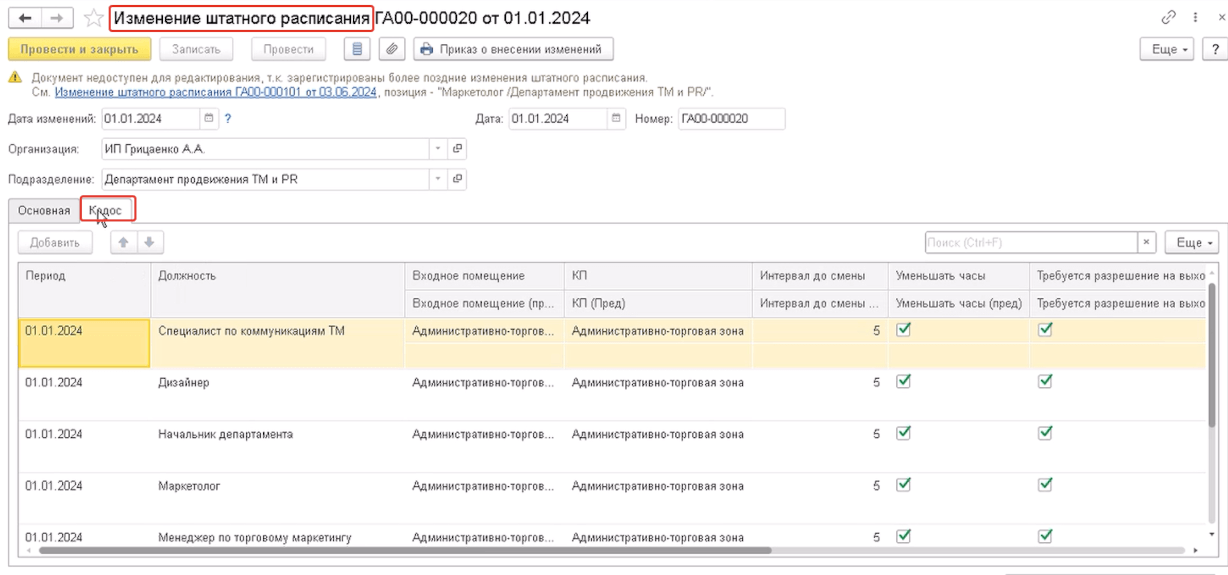Expand the Подразделение dropdown list
The height and width of the screenshot is (575, 1228).
click(437, 180)
